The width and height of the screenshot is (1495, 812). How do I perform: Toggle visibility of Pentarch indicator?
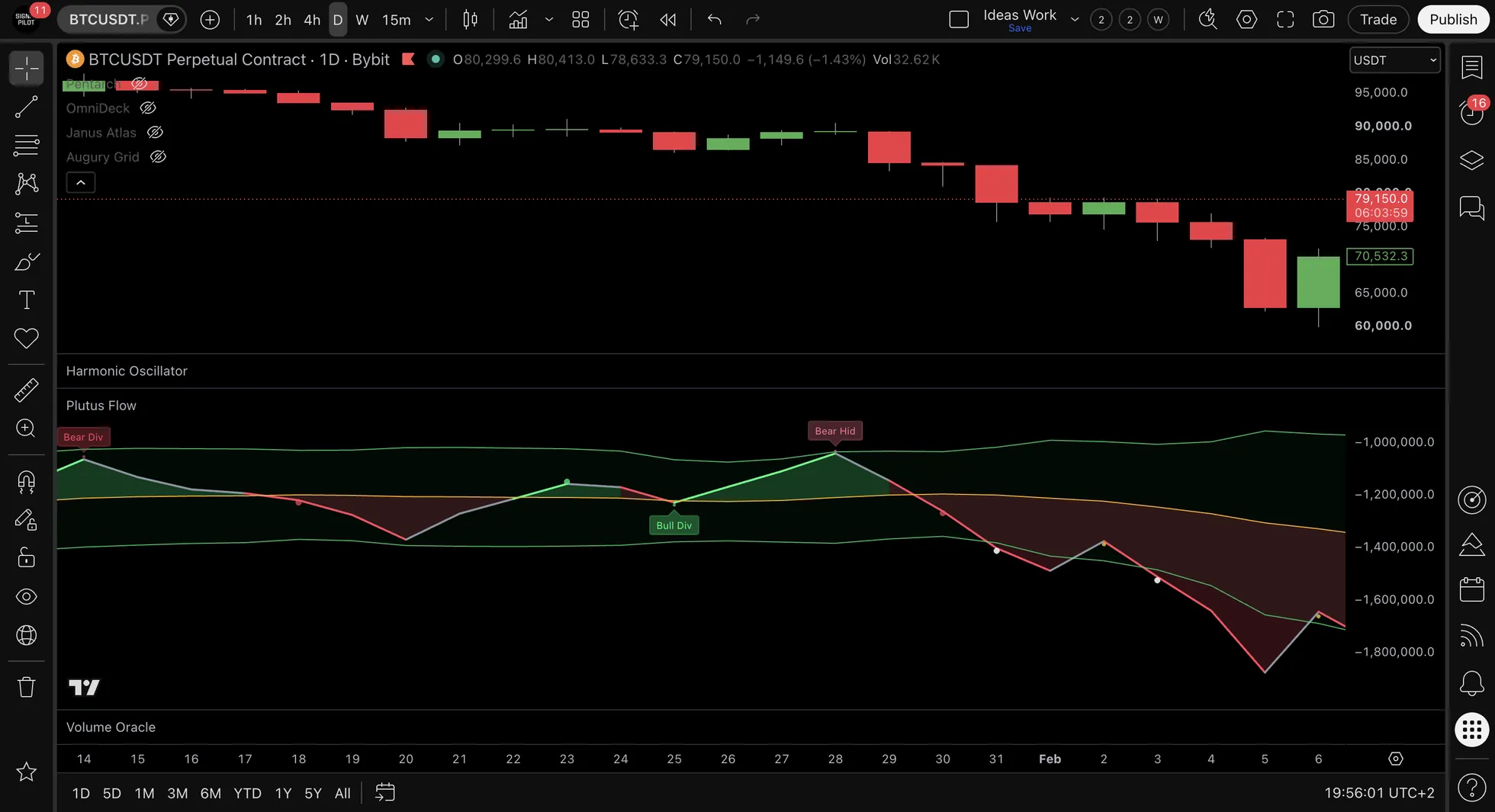tap(139, 84)
